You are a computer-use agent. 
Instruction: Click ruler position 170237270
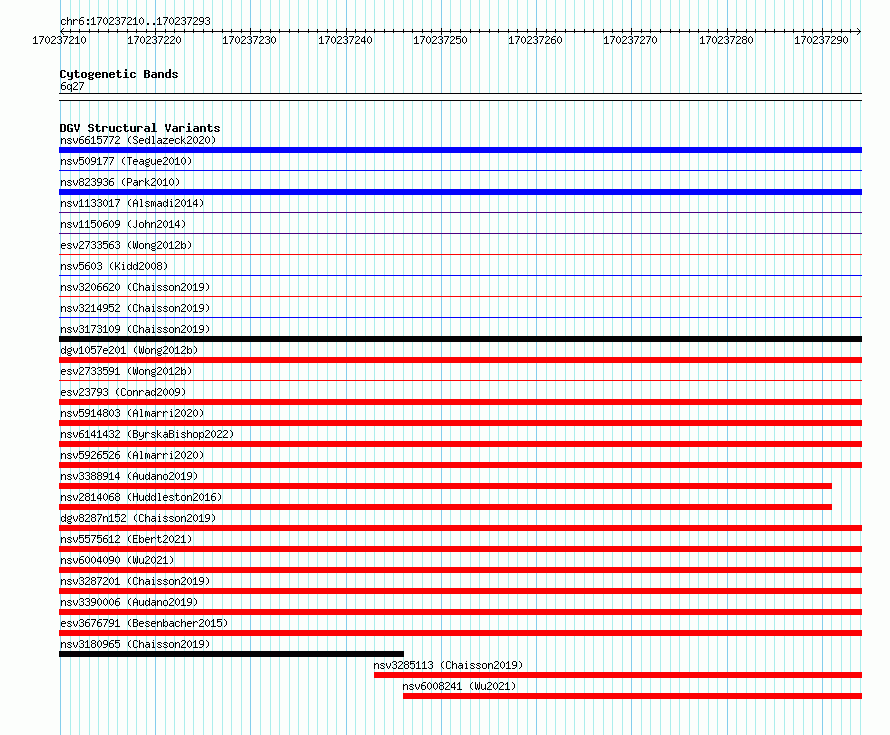point(630,40)
